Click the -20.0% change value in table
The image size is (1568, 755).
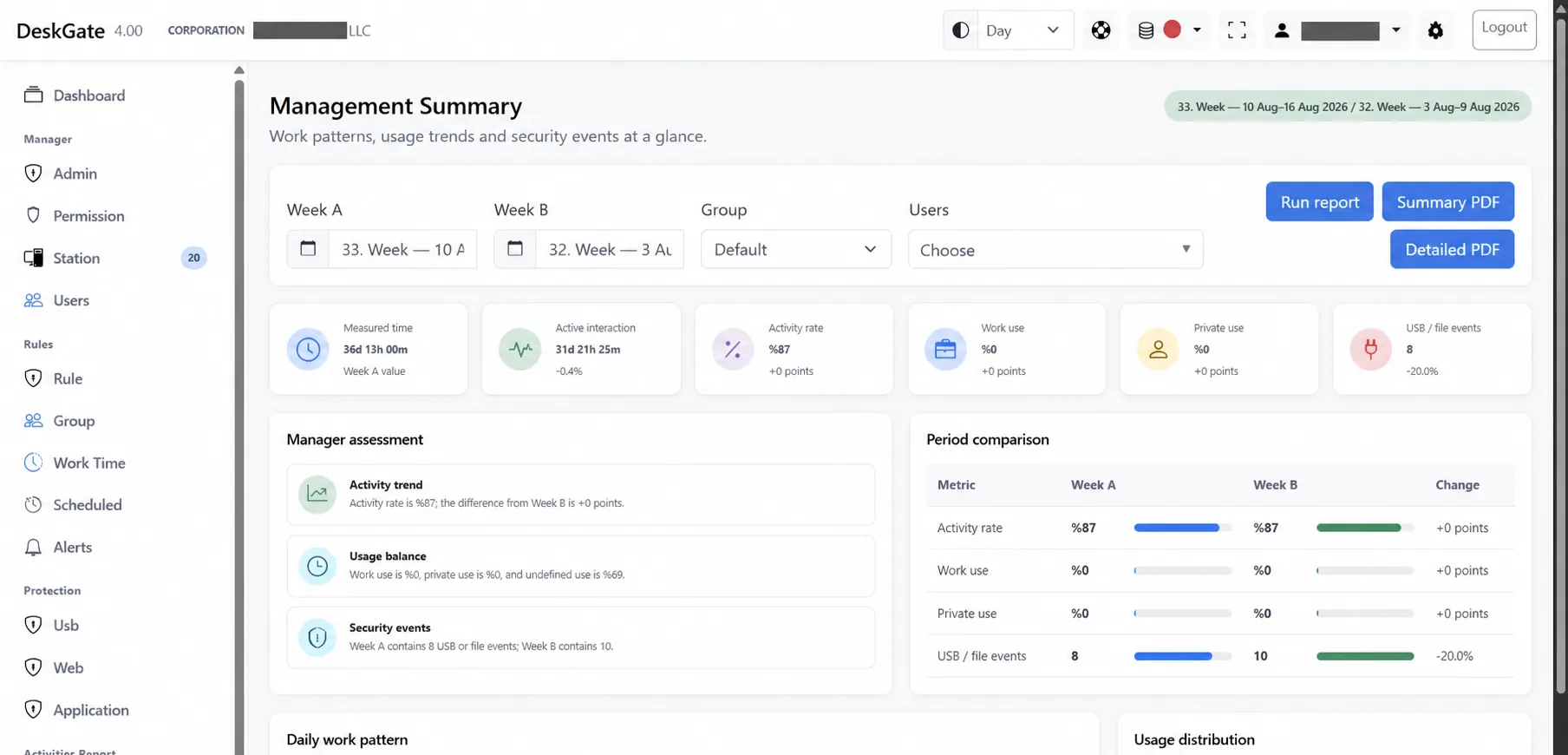[x=1454, y=656]
